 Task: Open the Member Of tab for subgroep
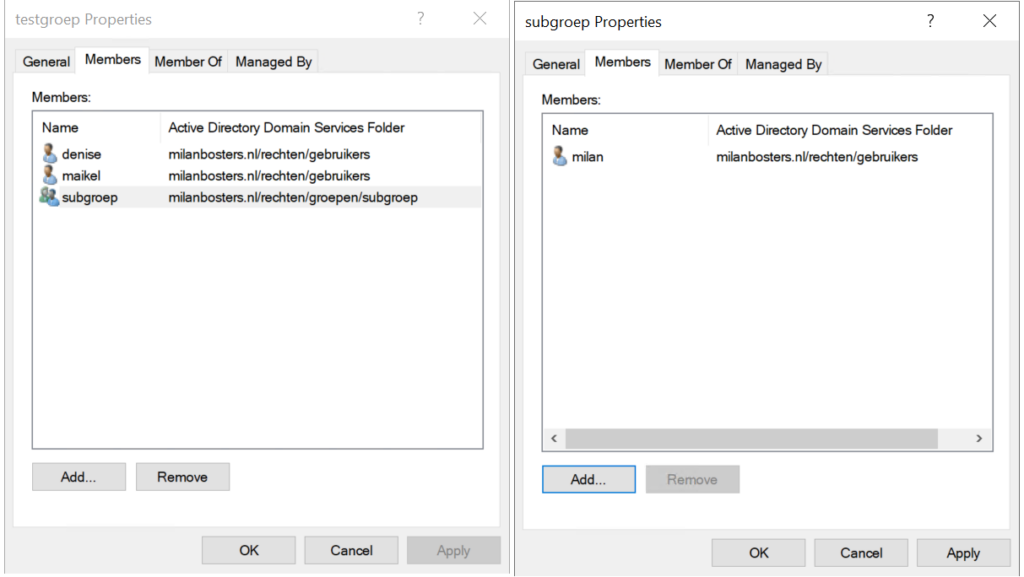coord(697,63)
